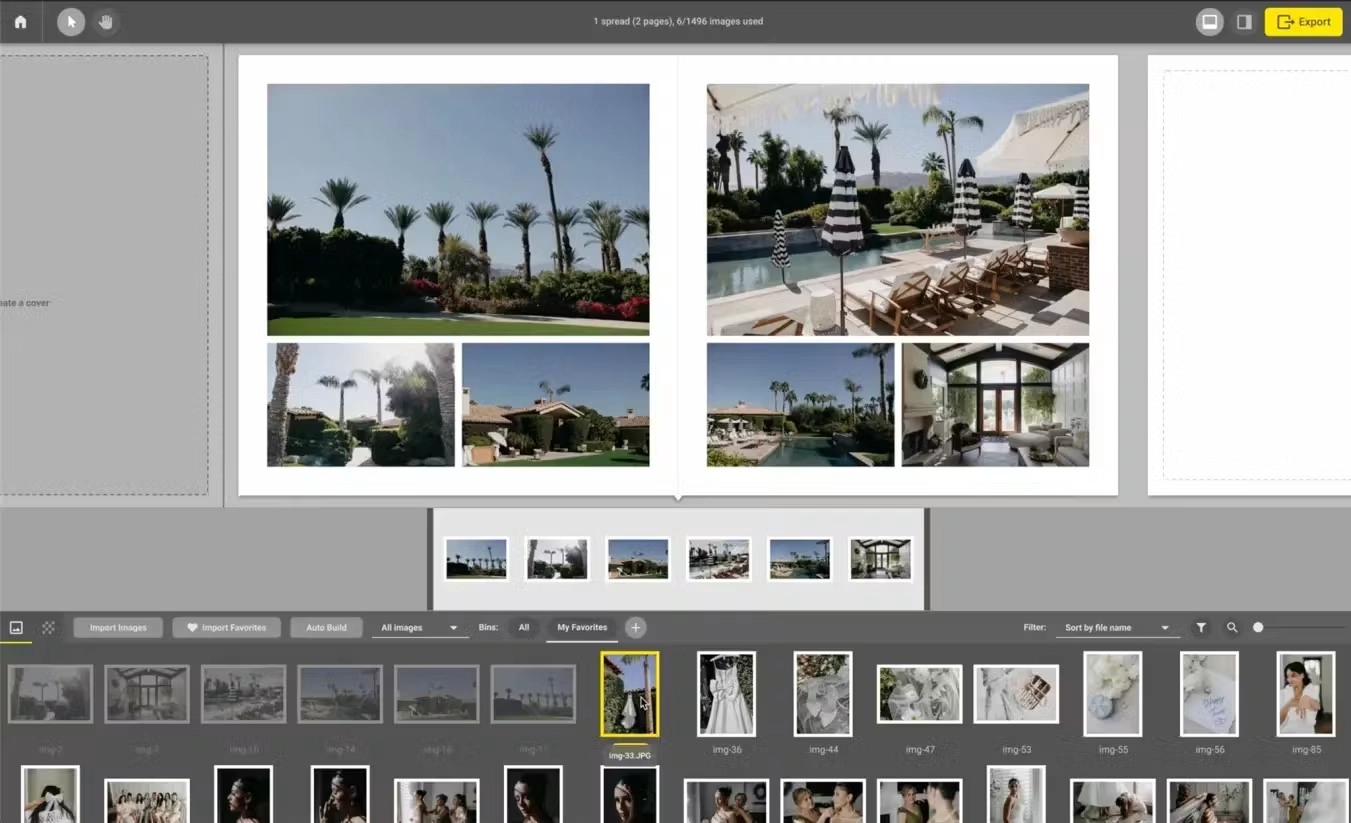Add a new bin with plus icon

coord(635,627)
